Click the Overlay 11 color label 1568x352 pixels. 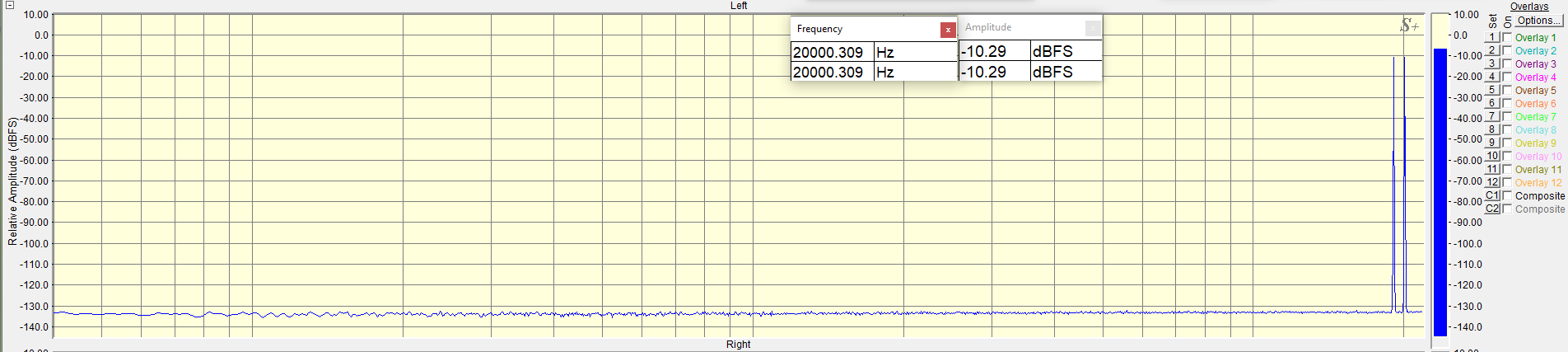(1538, 170)
